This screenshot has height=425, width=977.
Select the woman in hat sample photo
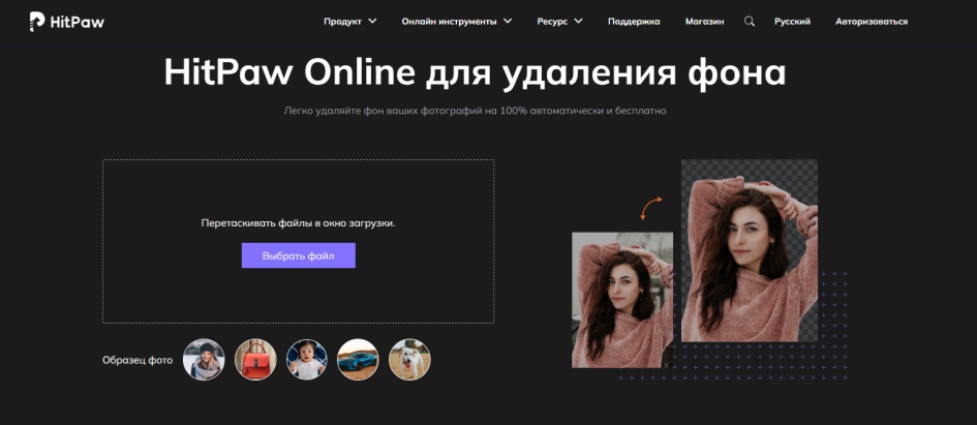tap(204, 360)
